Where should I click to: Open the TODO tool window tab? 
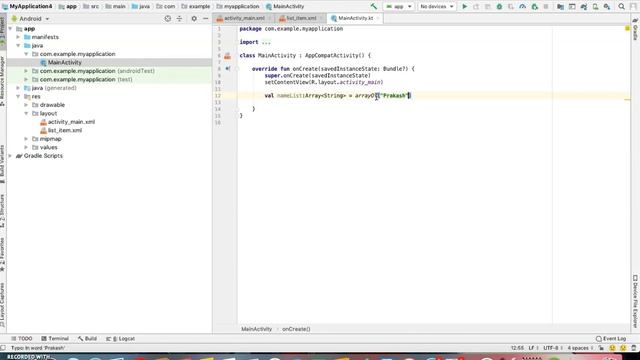[22, 339]
